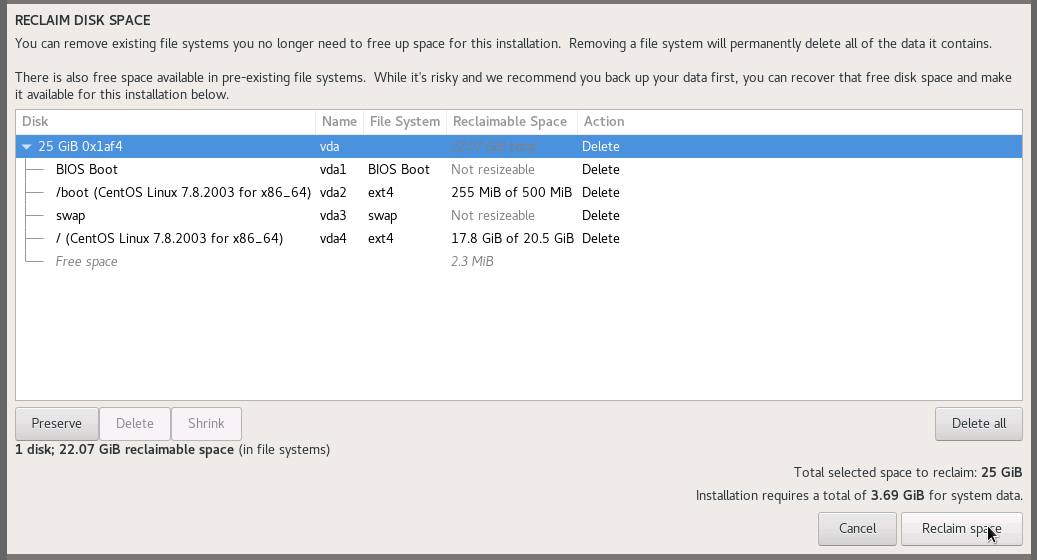
Task: Open the Action cell for vda2 /boot
Action: point(601,193)
